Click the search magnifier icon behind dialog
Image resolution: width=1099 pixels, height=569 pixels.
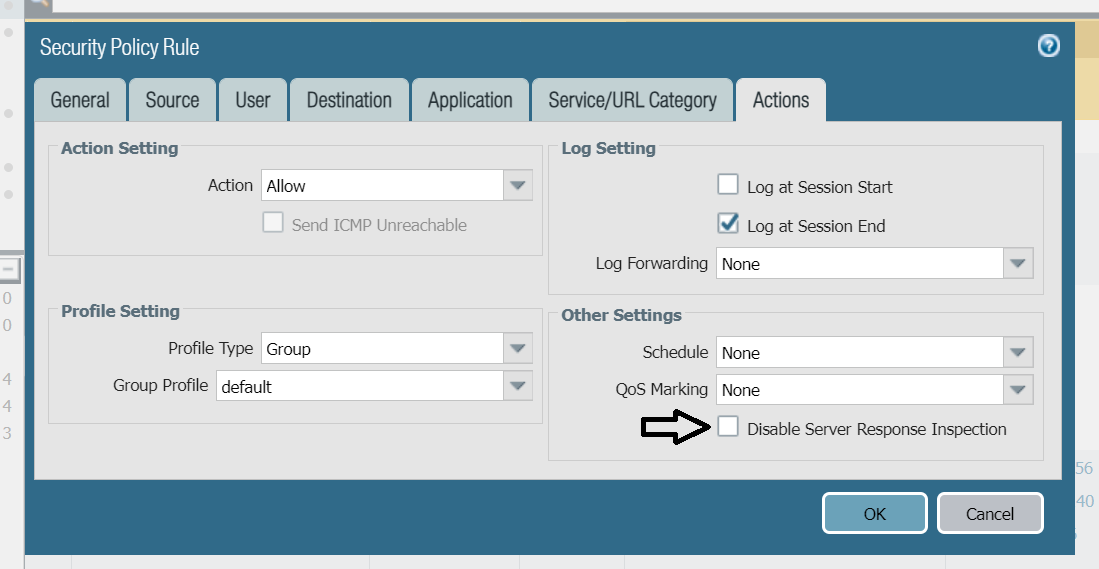38,5
